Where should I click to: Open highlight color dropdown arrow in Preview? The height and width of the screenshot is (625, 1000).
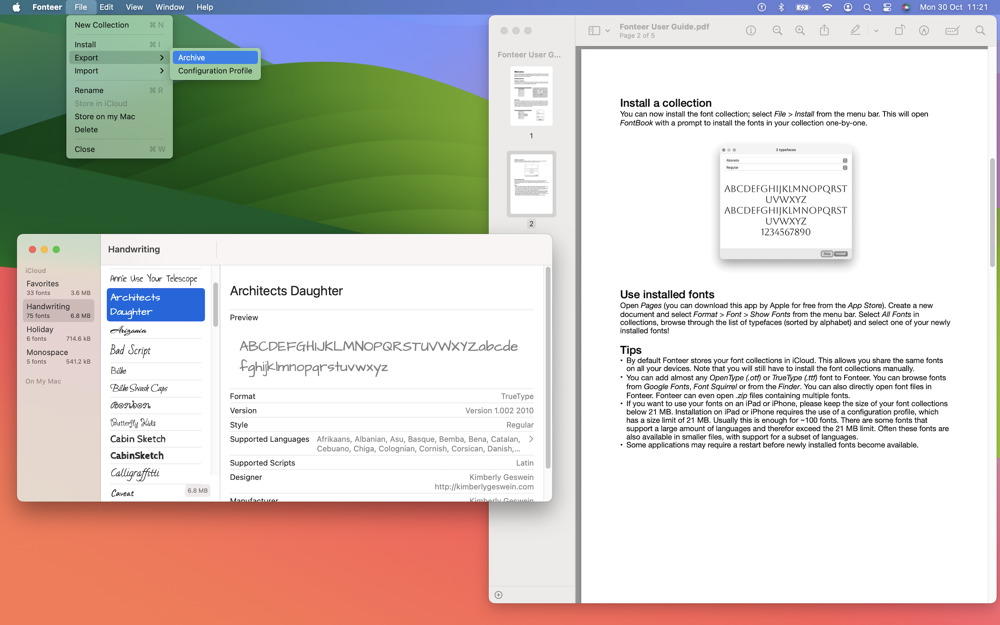876,31
